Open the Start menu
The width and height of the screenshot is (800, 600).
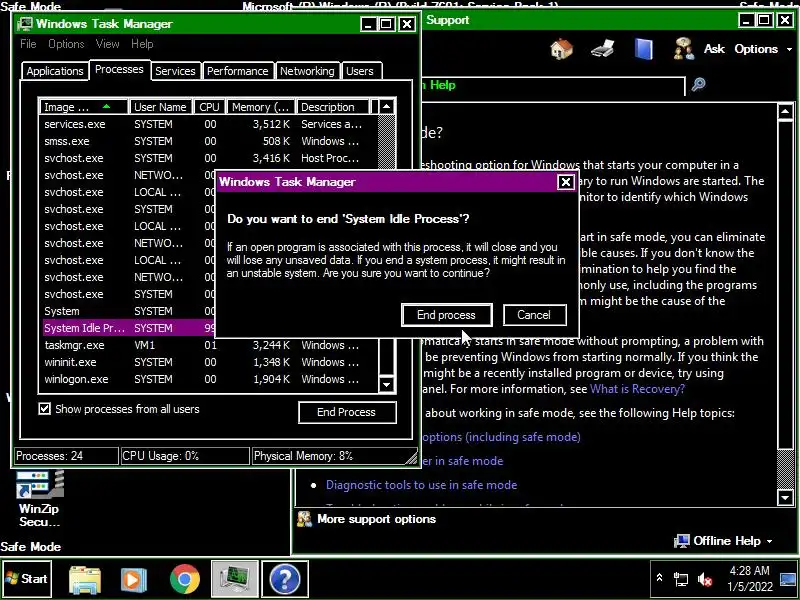tap(27, 579)
